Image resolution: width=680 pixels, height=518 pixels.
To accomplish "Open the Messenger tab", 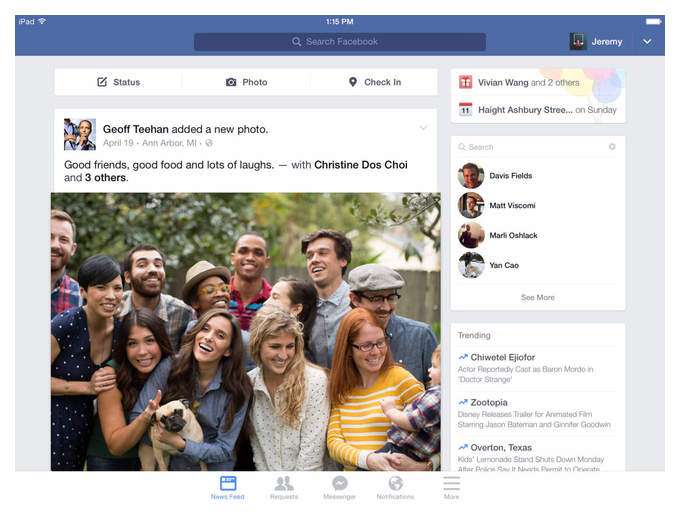I will click(340, 488).
